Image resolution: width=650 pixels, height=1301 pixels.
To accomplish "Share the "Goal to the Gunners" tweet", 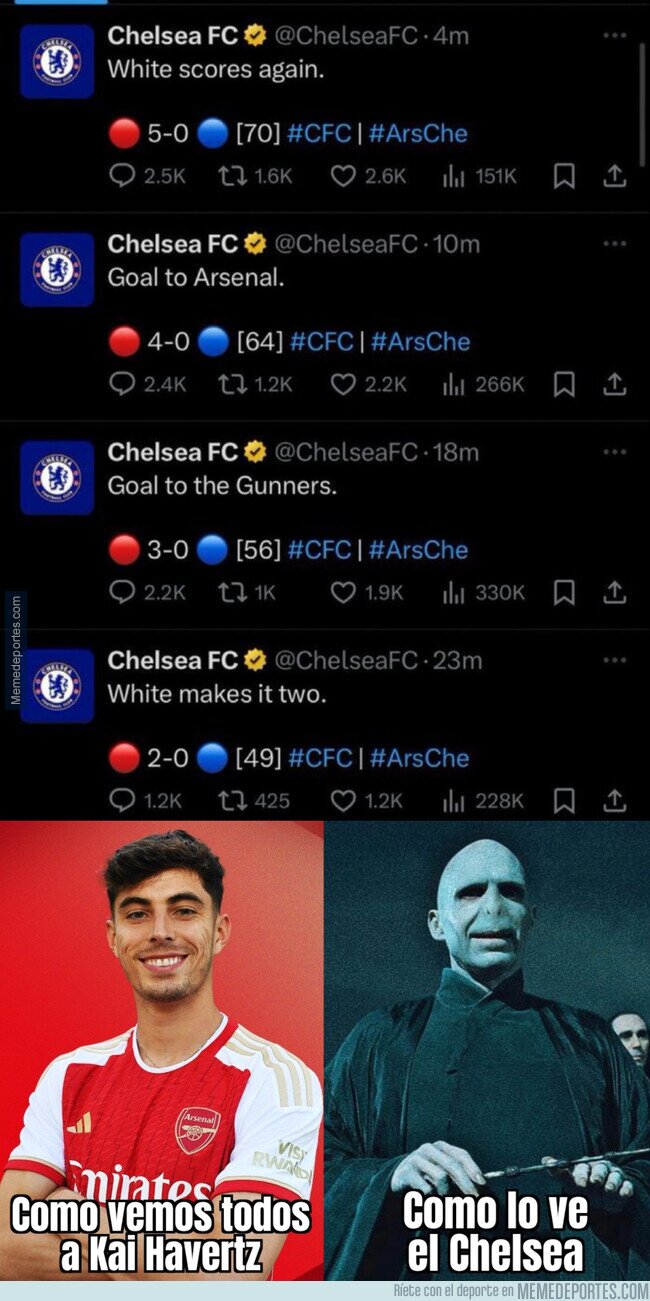I will [615, 592].
